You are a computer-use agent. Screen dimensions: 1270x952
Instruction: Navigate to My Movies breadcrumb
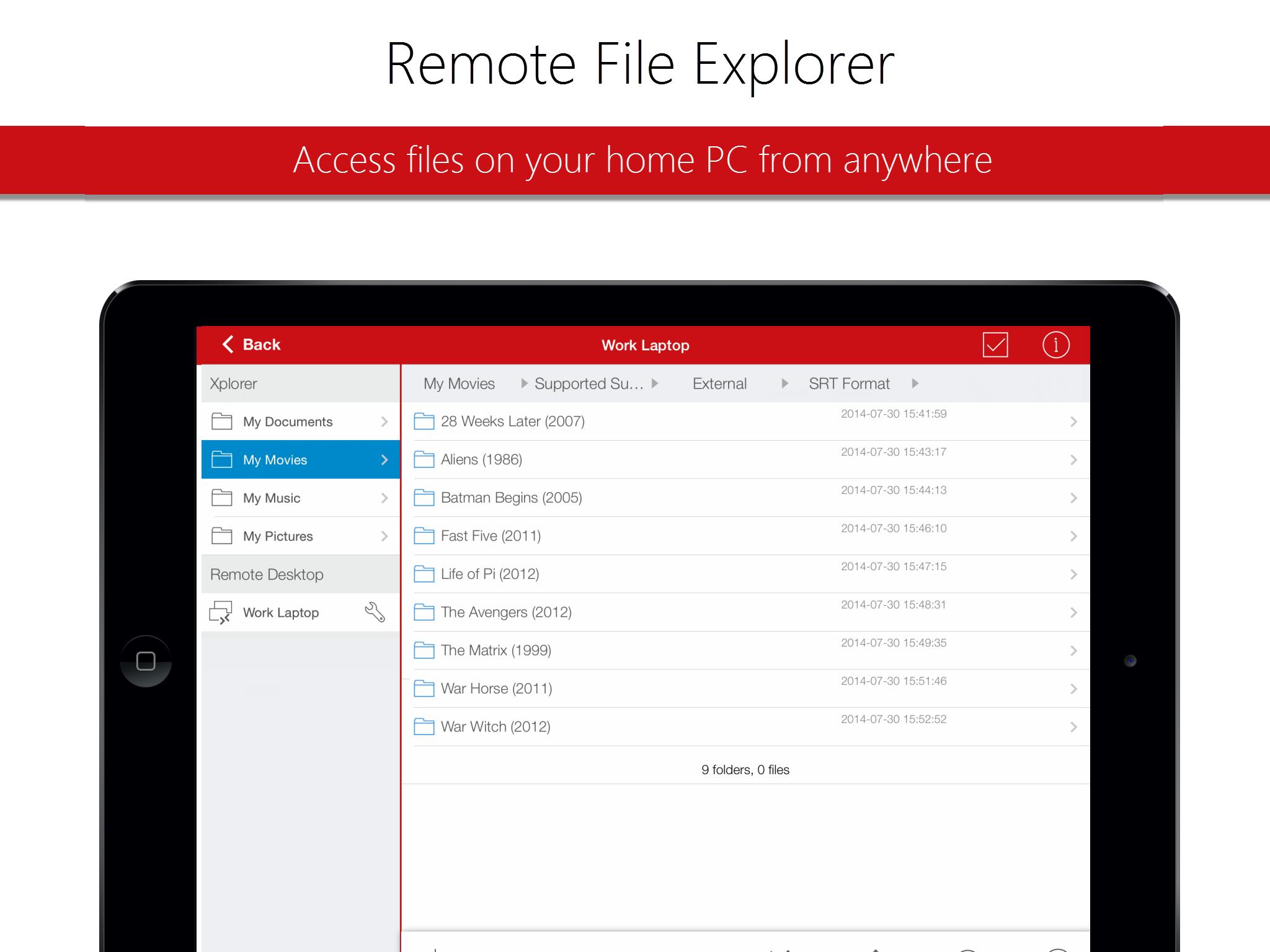point(459,384)
